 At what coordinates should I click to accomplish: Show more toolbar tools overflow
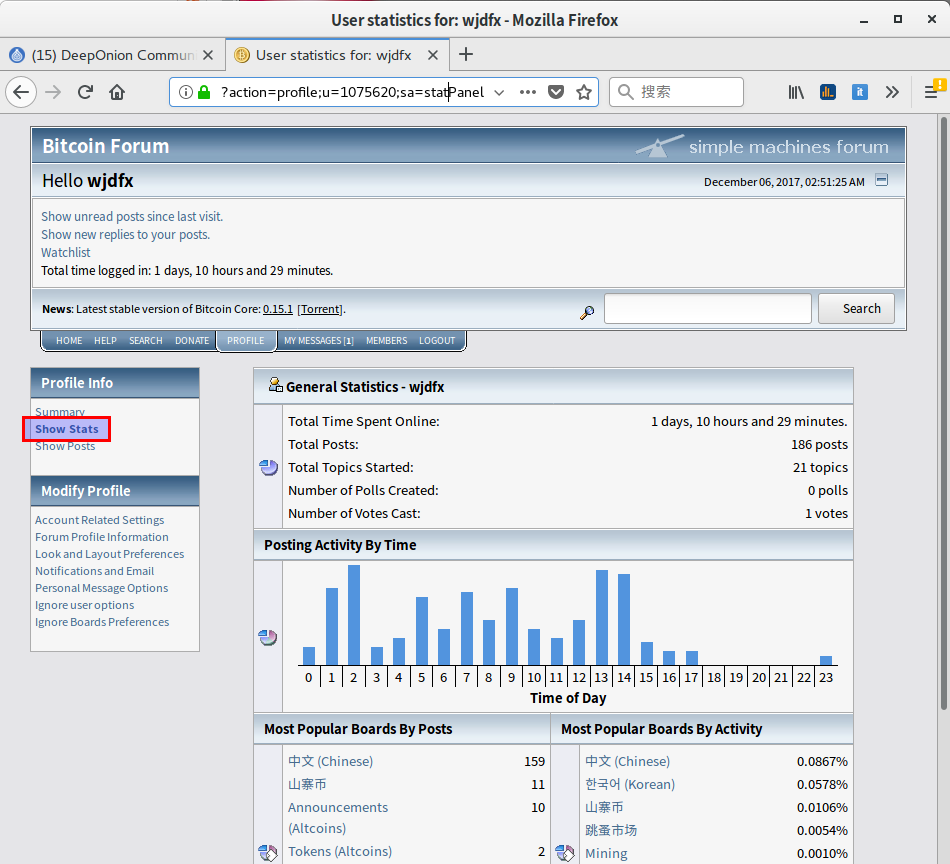tap(892, 92)
